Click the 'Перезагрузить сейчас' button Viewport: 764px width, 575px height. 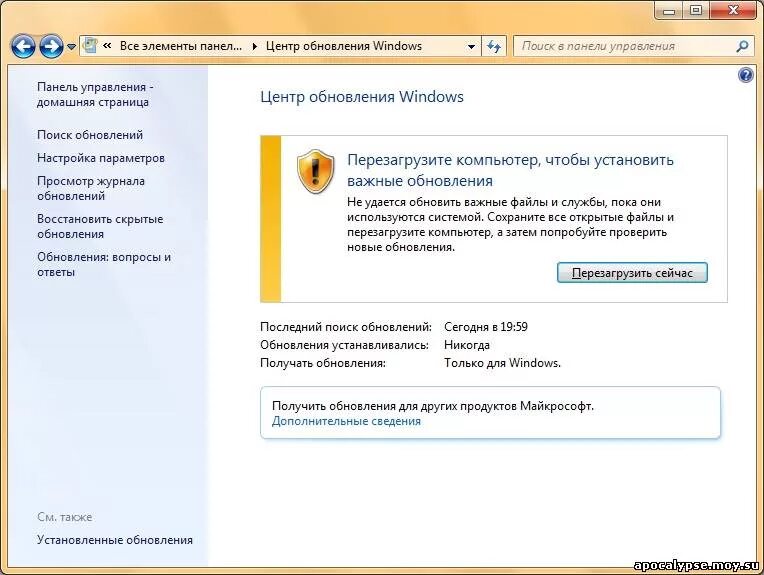click(x=632, y=273)
